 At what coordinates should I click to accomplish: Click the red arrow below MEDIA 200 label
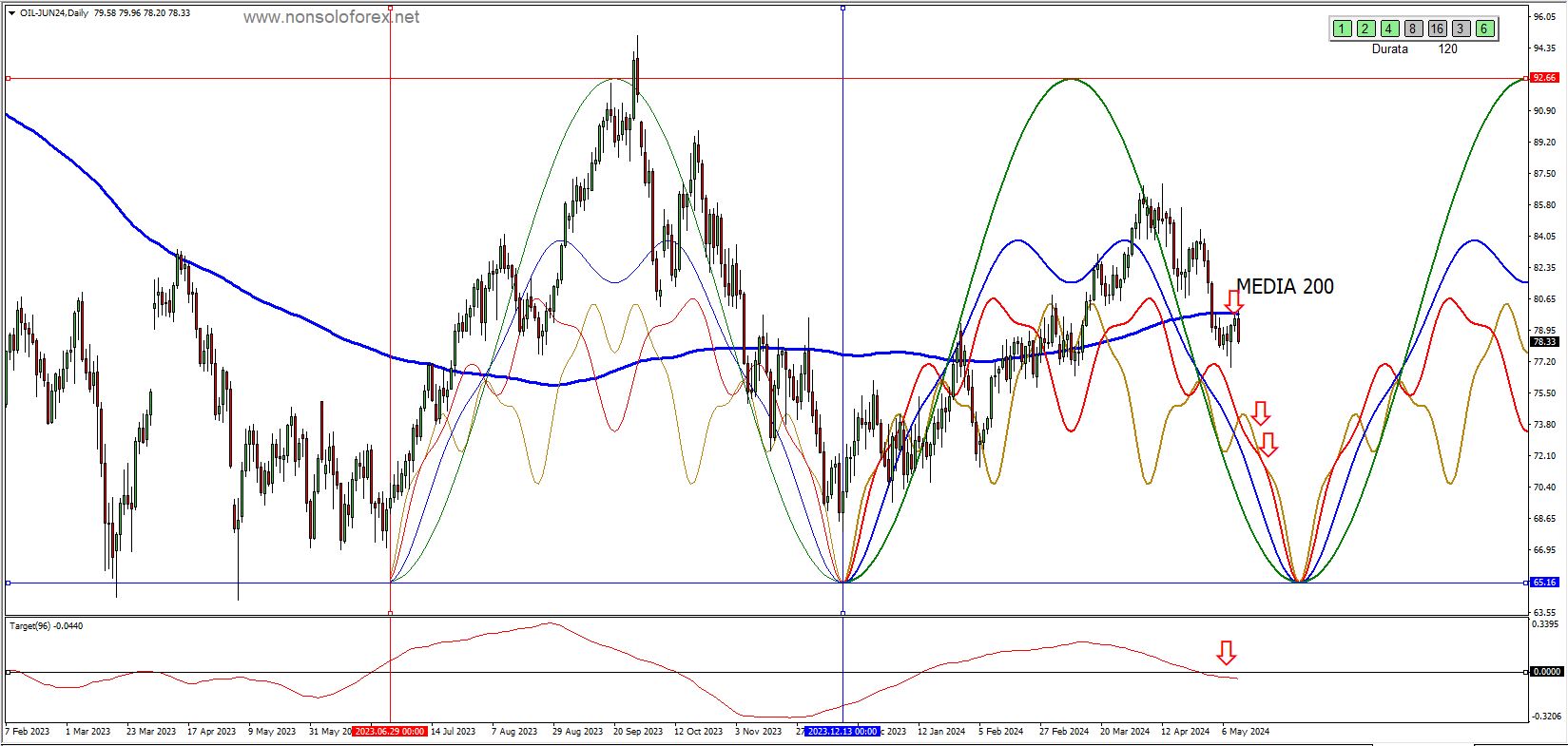pos(1234,302)
